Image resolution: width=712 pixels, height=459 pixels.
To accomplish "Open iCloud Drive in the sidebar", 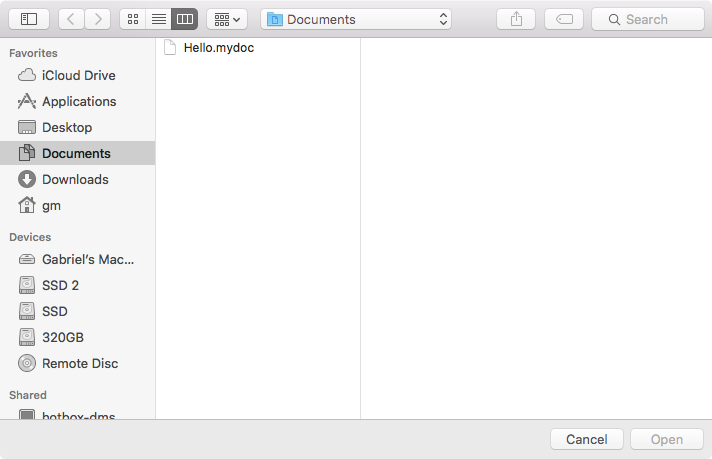I will click(78, 75).
